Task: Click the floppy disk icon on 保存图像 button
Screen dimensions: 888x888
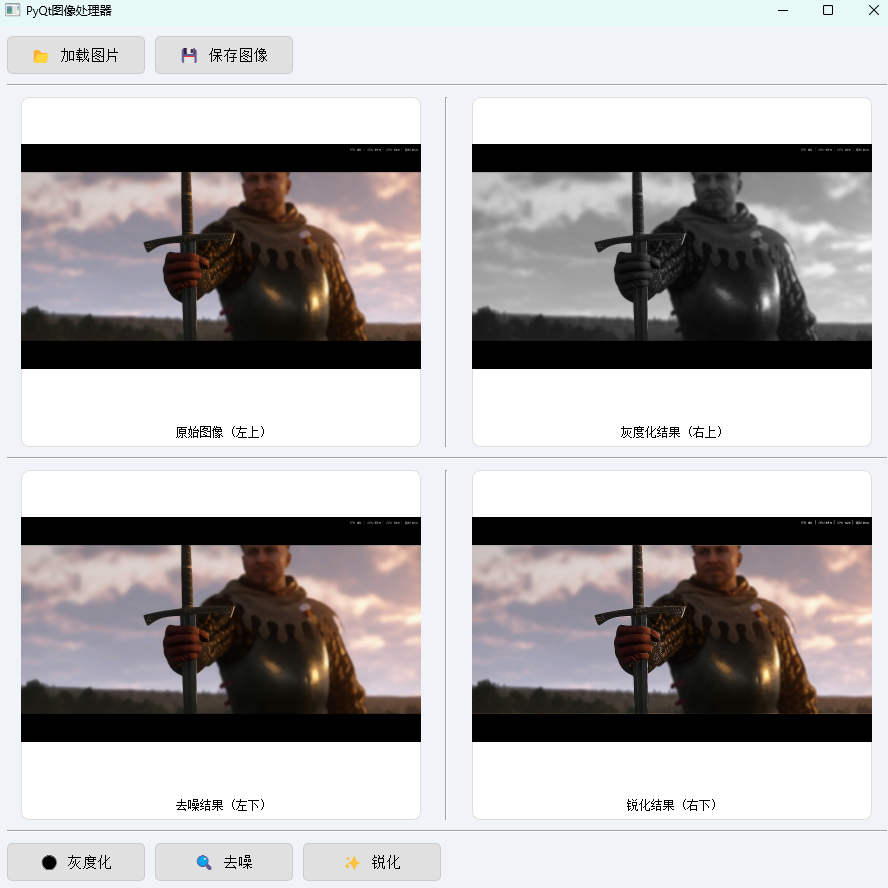Action: coord(187,55)
